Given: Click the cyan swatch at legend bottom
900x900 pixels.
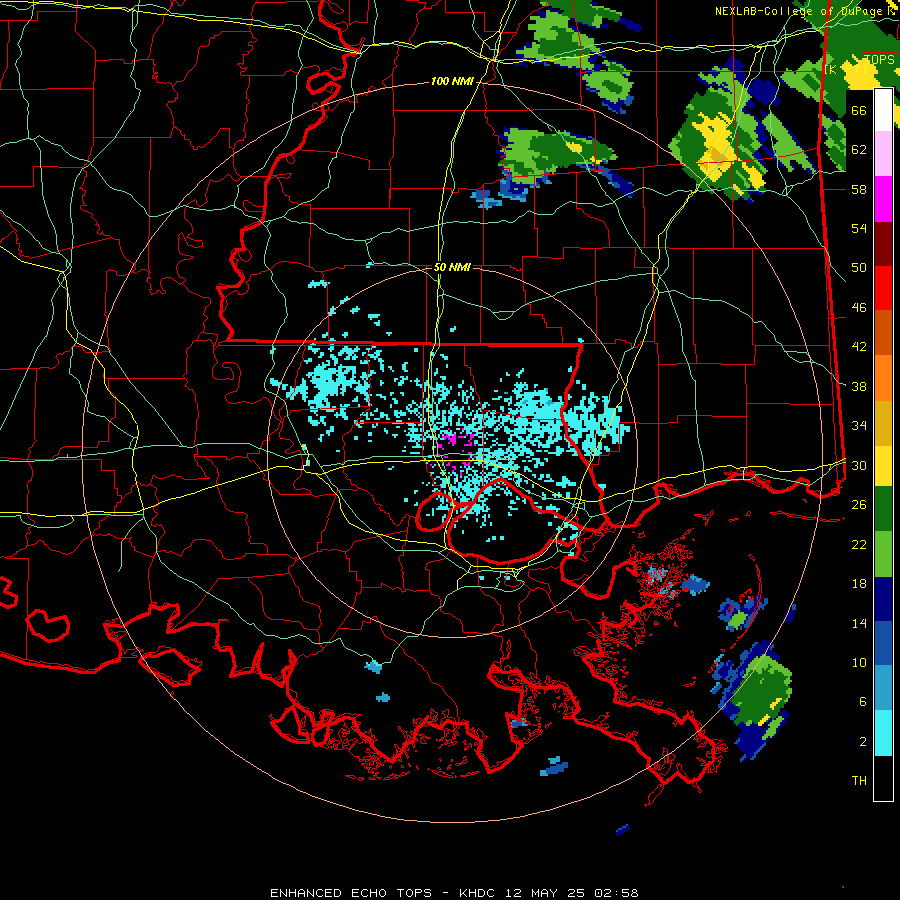Looking at the screenshot, I should click(x=883, y=733).
